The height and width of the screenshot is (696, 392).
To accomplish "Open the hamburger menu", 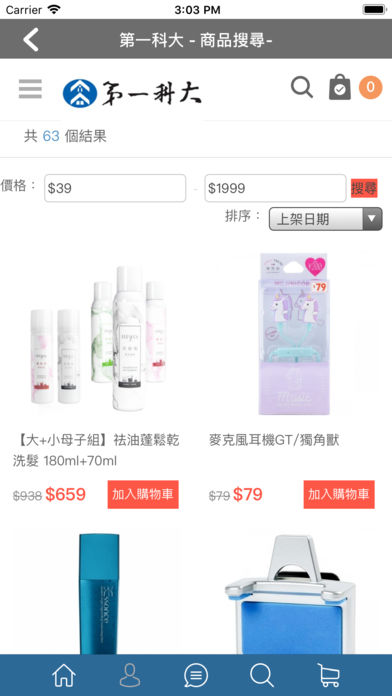I will pos(30,89).
